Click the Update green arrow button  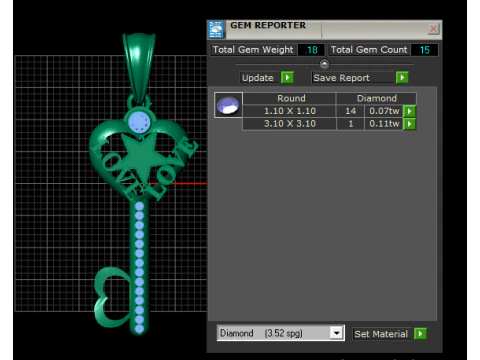[287, 78]
